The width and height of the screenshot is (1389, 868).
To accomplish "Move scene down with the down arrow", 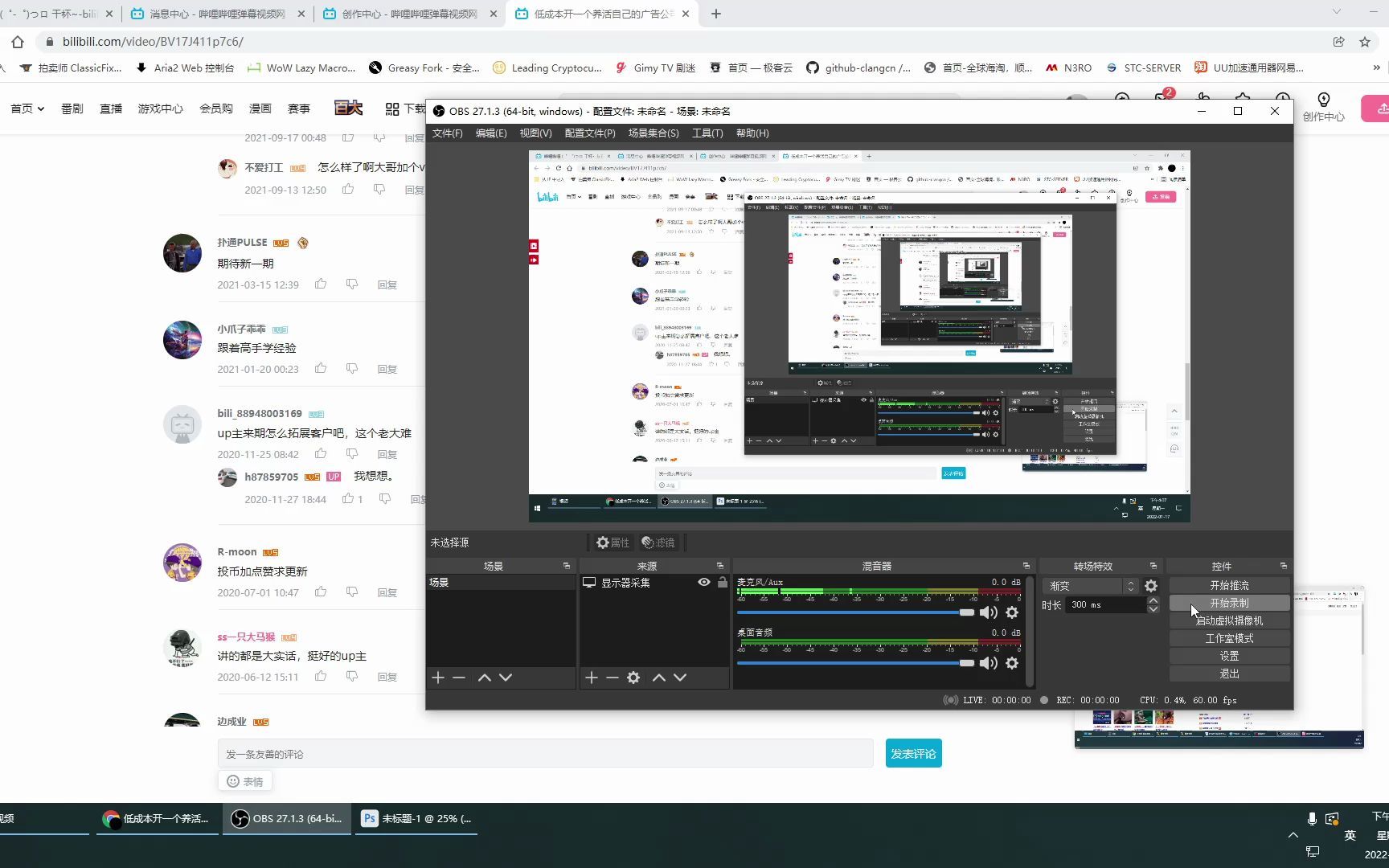I will click(x=506, y=678).
